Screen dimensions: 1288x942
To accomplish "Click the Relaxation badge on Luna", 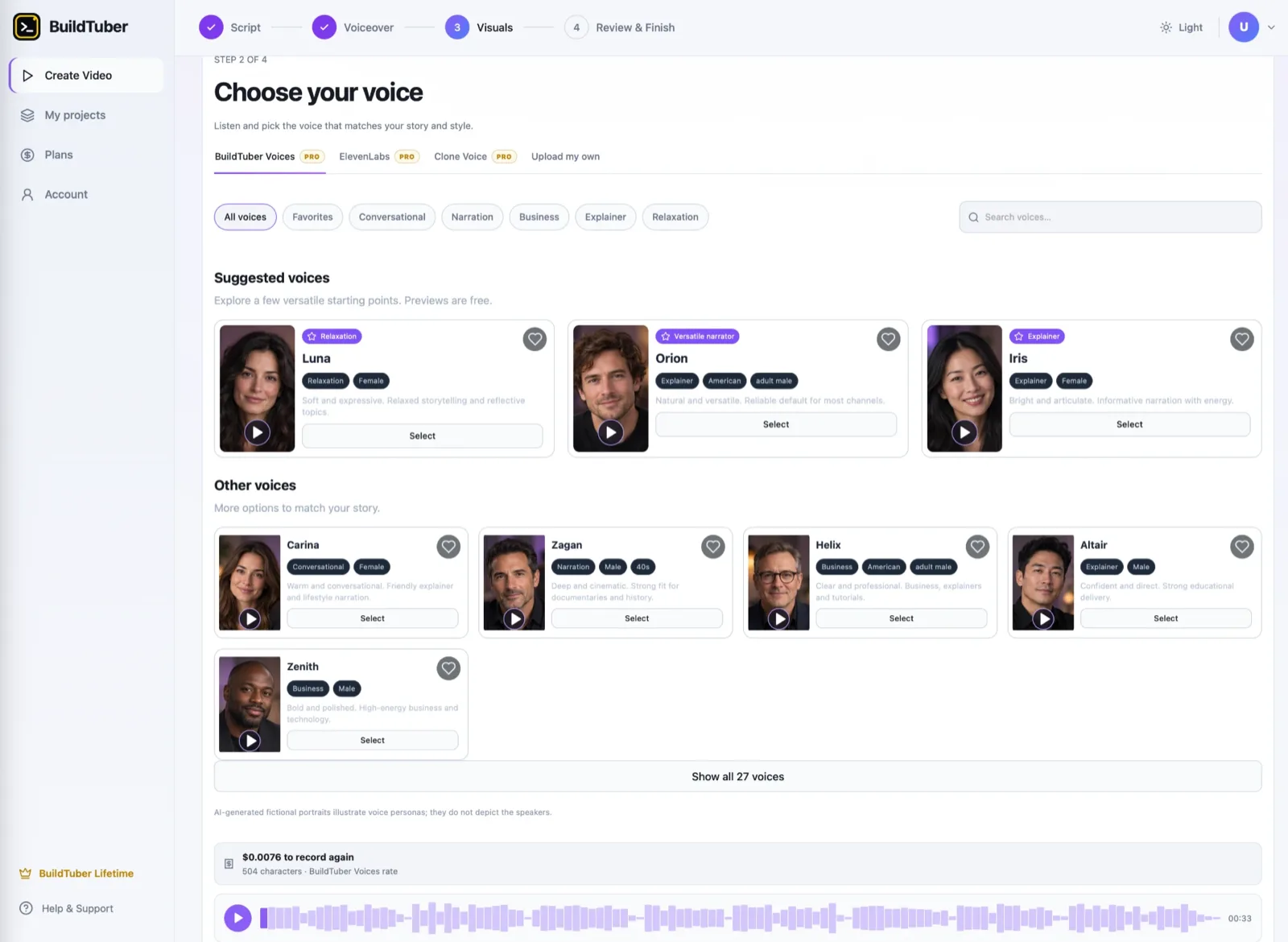I will coord(332,337).
